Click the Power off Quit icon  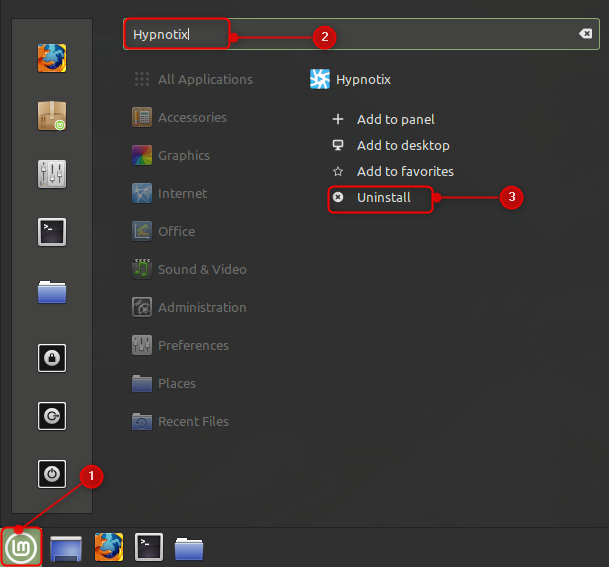(x=52, y=474)
